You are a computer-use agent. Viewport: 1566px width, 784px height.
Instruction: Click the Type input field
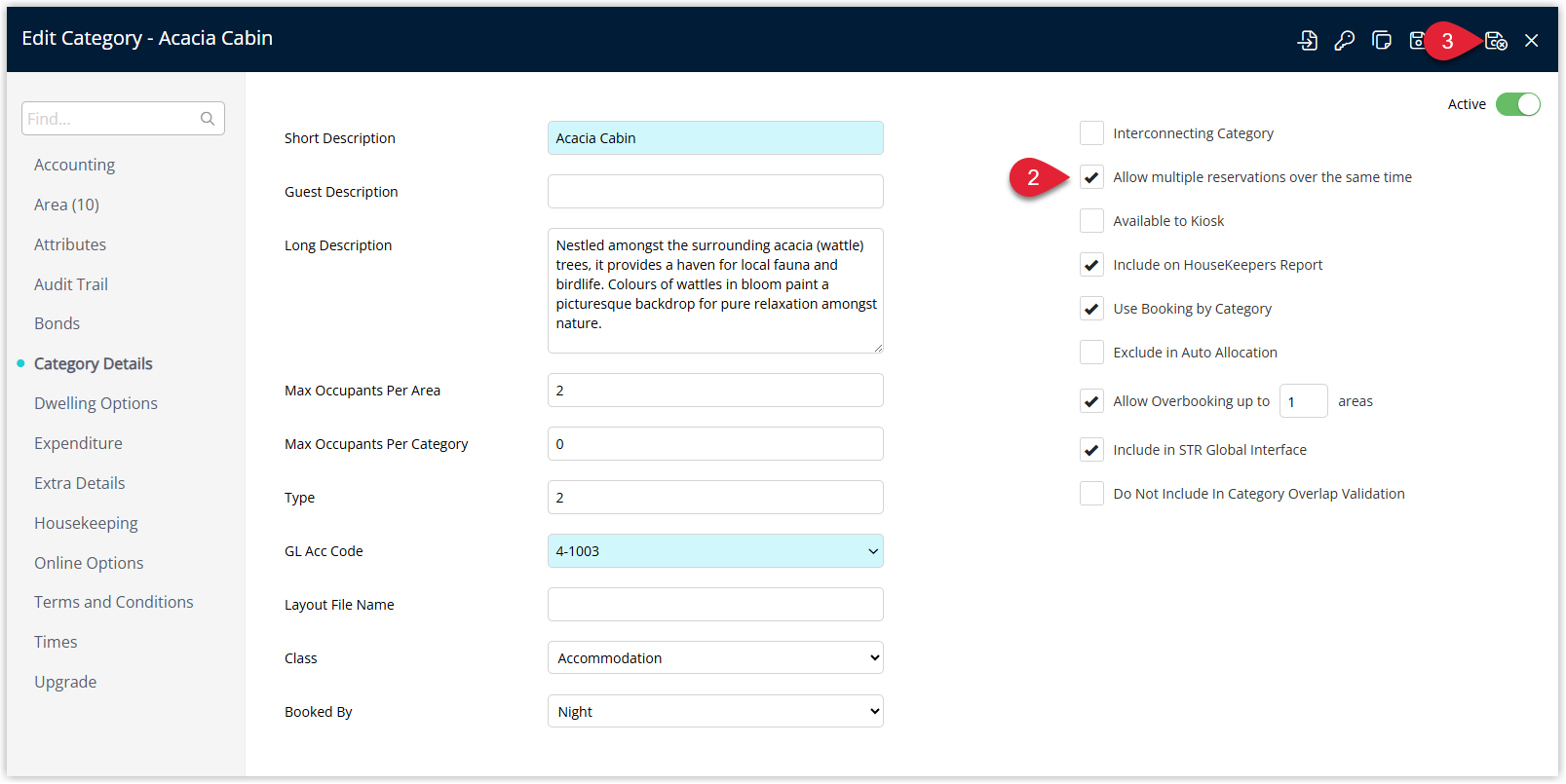(715, 498)
